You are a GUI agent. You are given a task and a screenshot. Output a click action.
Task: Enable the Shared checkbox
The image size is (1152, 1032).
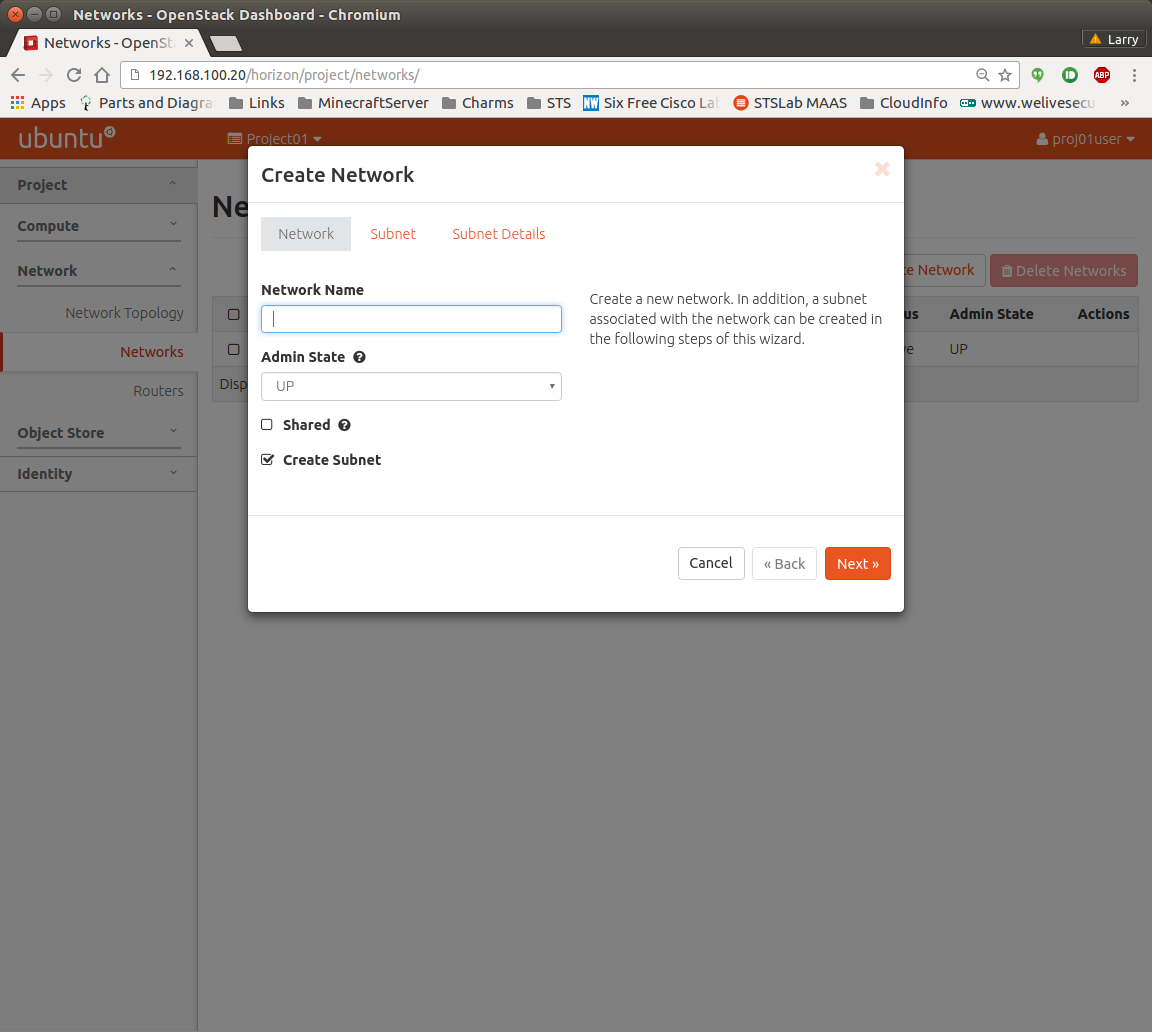[267, 425]
